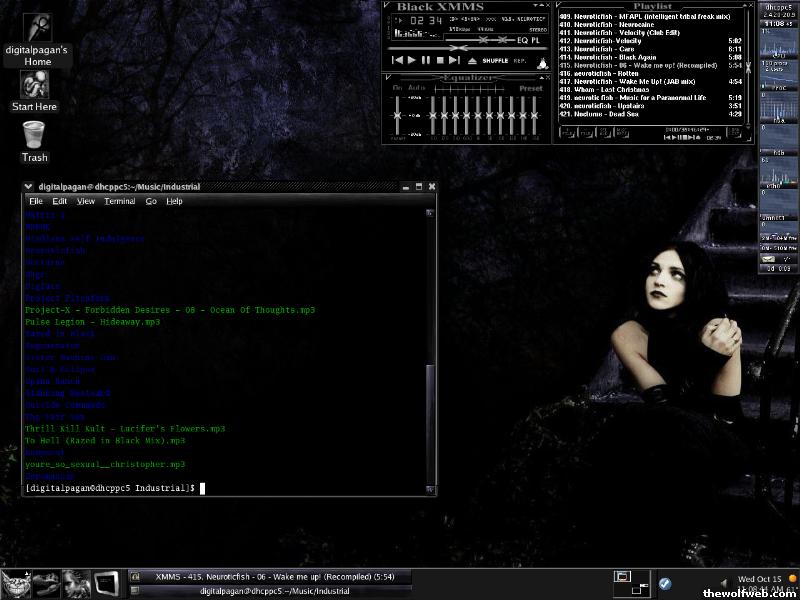Stop the current XMMS track
This screenshot has width=800, height=600.
point(440,60)
